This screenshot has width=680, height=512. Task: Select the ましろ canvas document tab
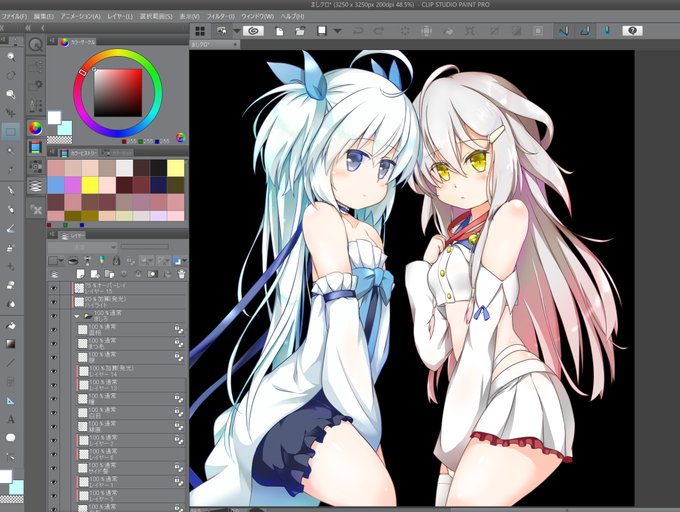point(215,44)
